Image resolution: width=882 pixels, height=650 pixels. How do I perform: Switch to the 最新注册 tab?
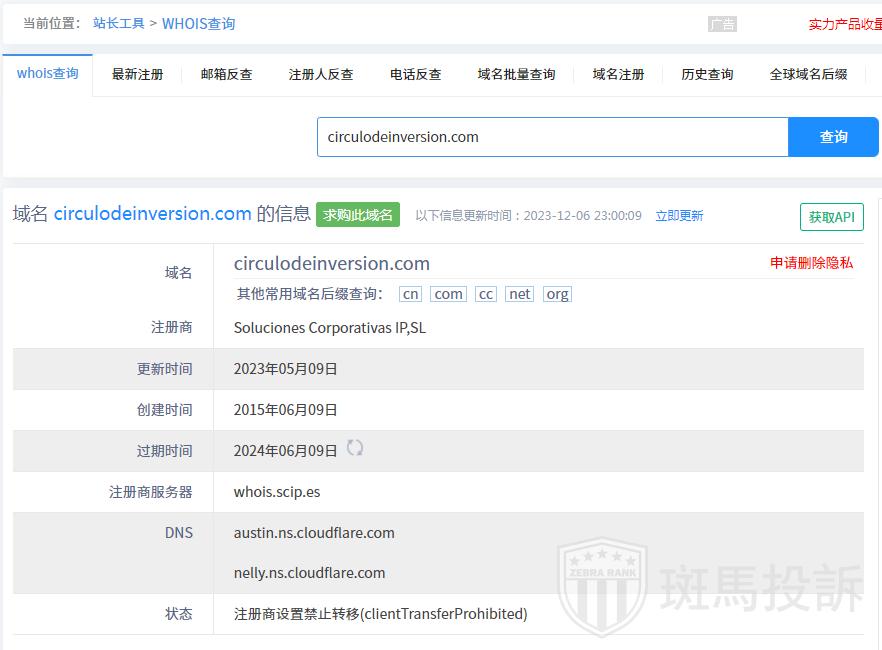137,74
